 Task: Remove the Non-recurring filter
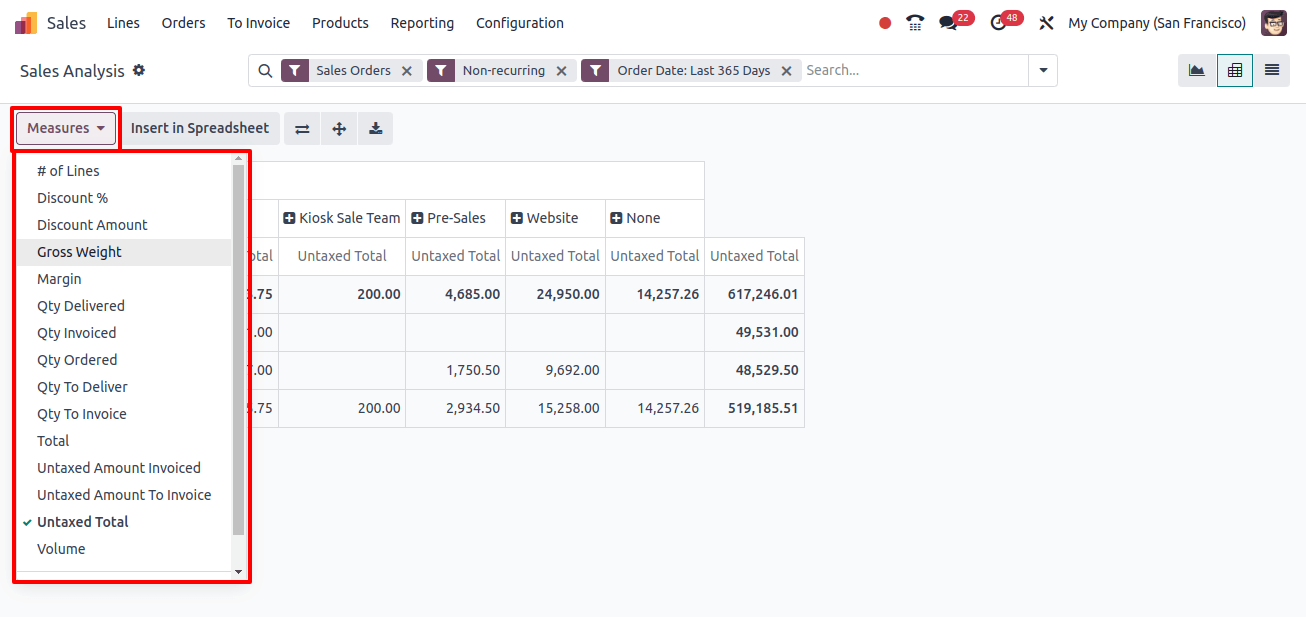[x=561, y=71]
